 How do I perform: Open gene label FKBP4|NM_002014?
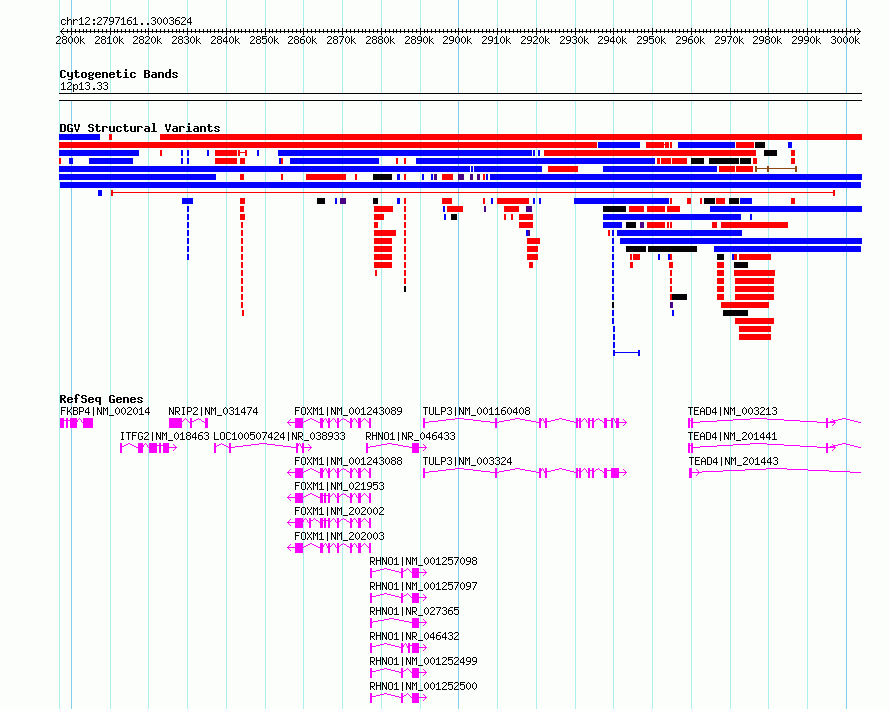[105, 411]
